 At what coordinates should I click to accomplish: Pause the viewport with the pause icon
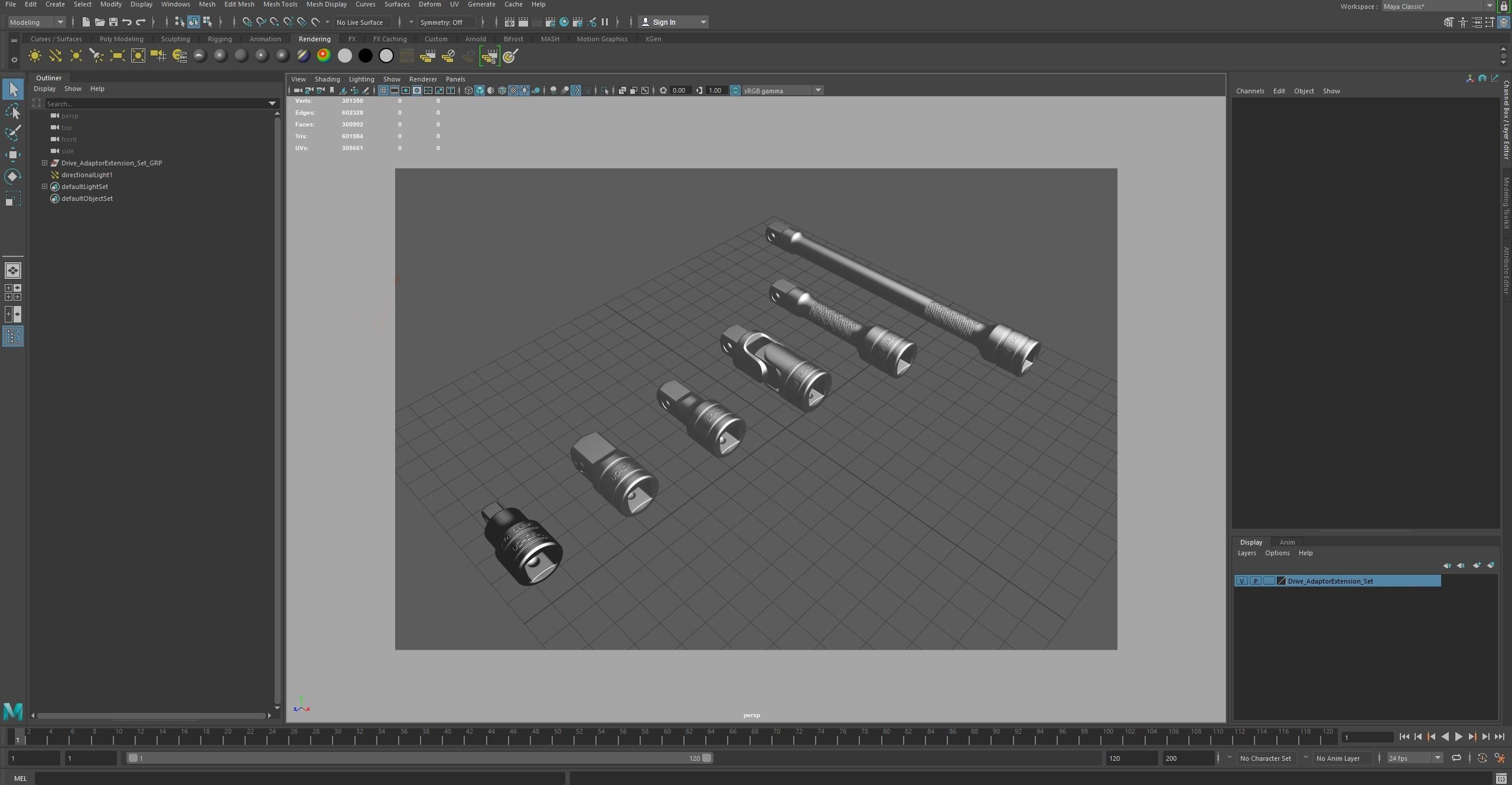click(x=605, y=22)
